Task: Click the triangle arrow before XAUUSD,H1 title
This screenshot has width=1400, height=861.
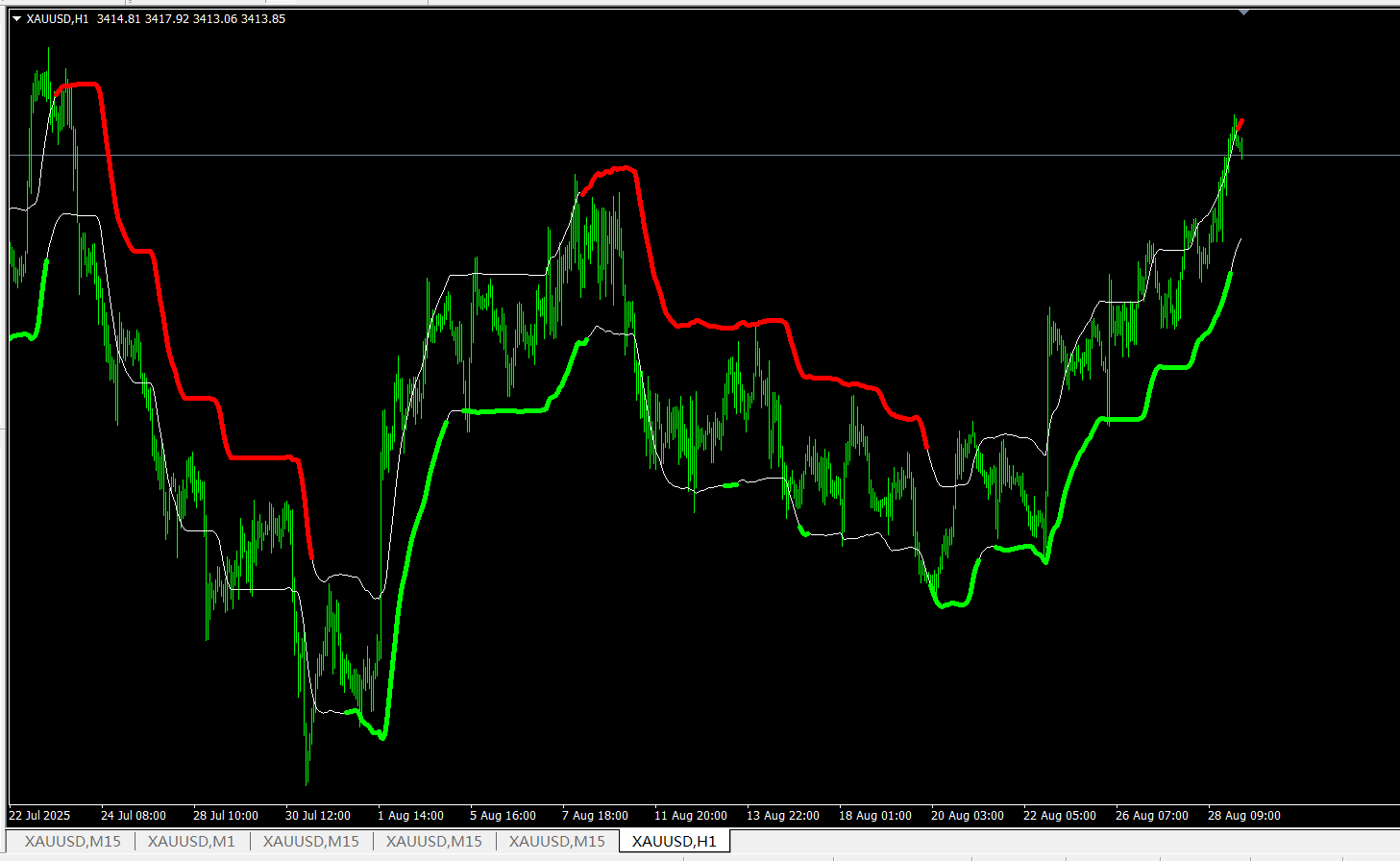Action: [16, 19]
